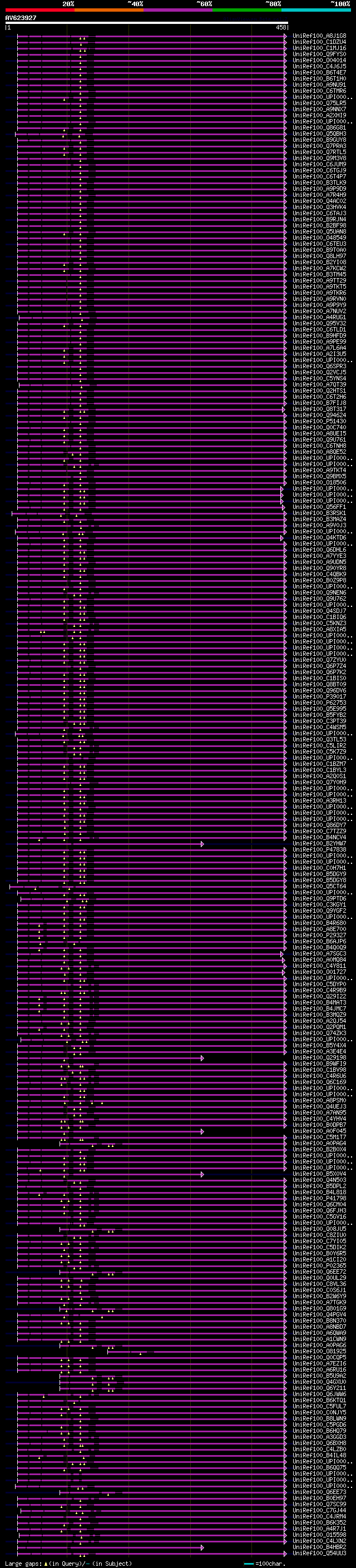Click the query end position 458

pos(280,27)
